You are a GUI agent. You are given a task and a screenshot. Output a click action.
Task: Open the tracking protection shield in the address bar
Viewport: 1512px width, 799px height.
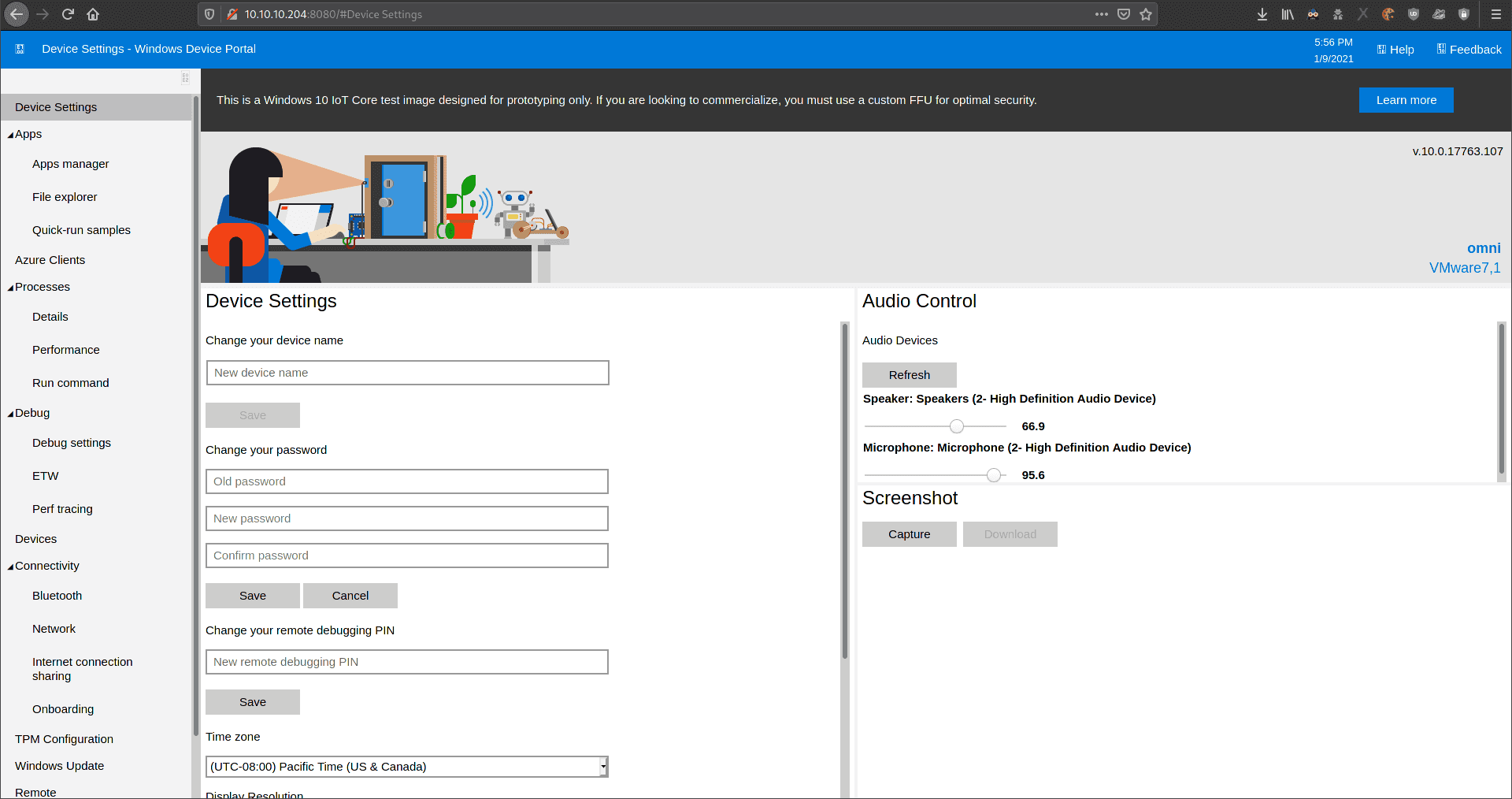click(x=209, y=14)
